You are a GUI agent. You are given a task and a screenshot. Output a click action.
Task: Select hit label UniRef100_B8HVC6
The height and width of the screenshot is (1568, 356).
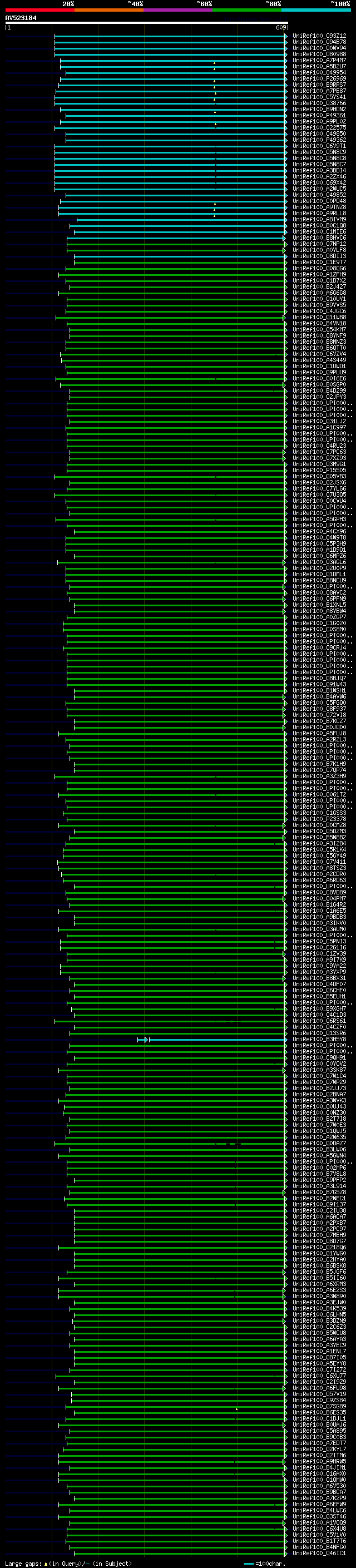[319, 238]
